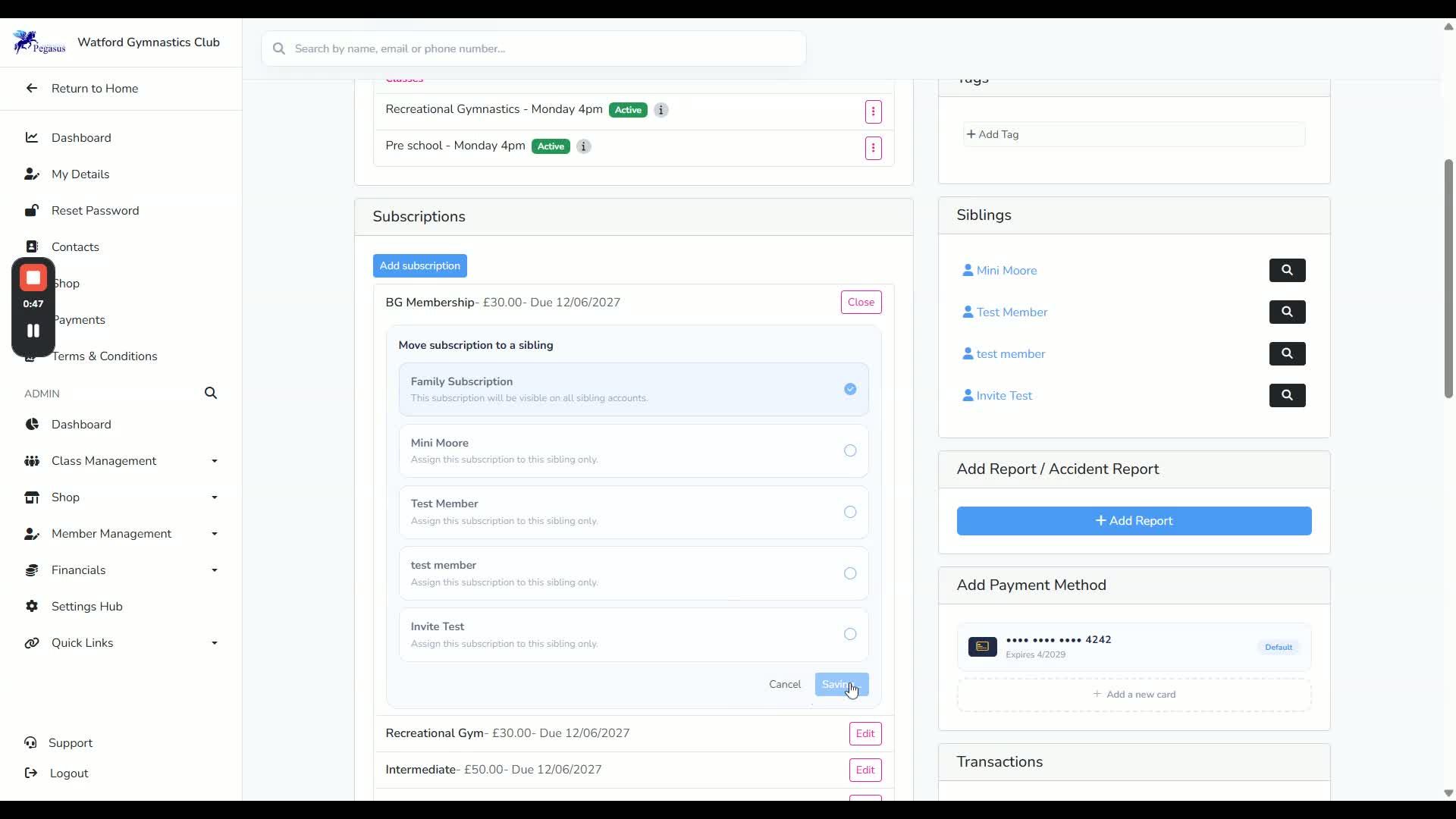Click the Support headset icon

click(30, 742)
